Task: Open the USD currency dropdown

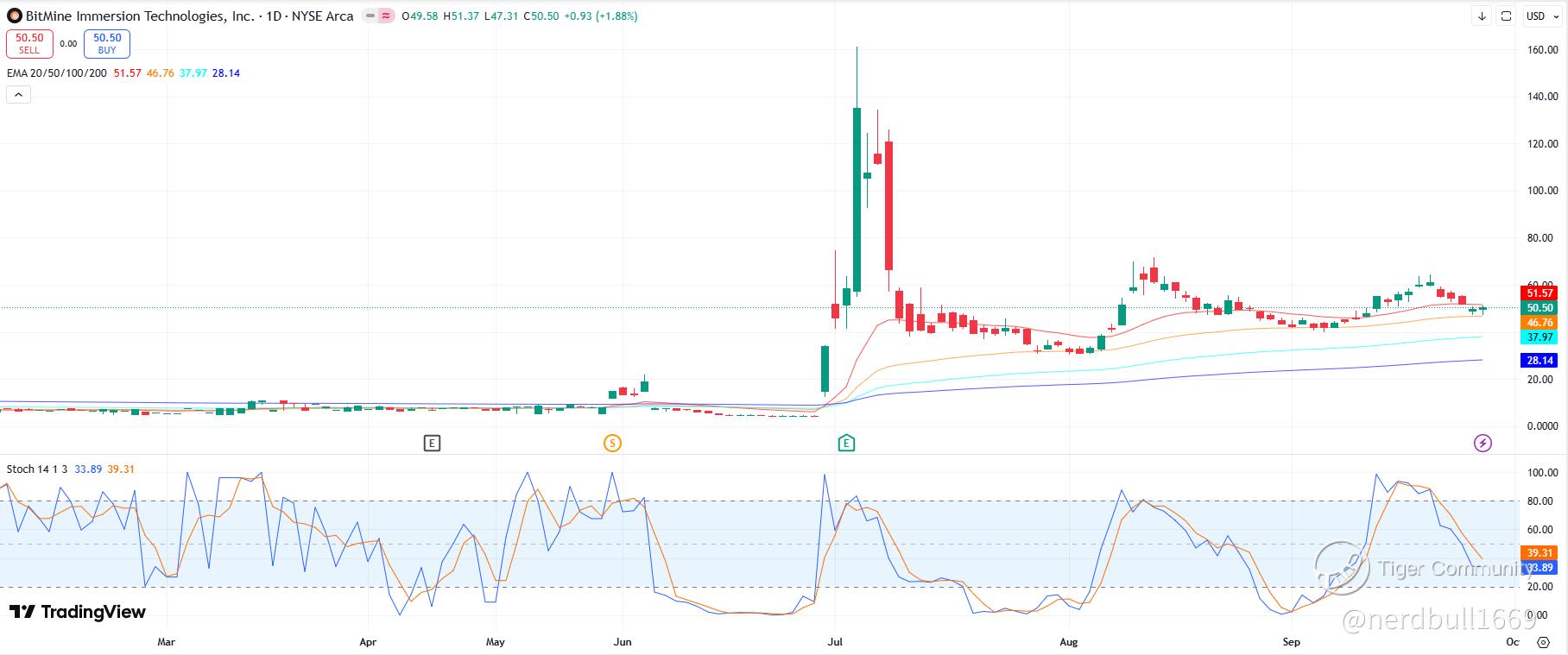Action: tap(1540, 16)
